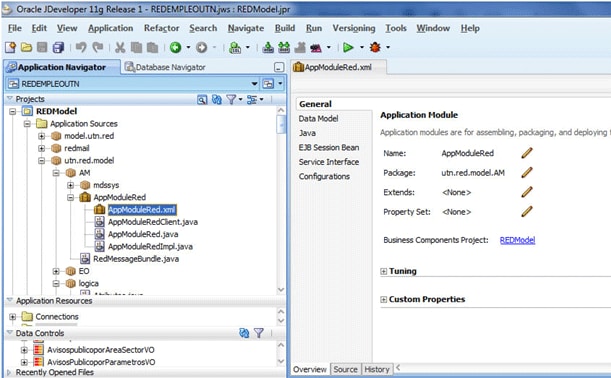Screen dimensions: 611x378
Task: Expand the model.utn.red package node
Action: (x=41, y=136)
